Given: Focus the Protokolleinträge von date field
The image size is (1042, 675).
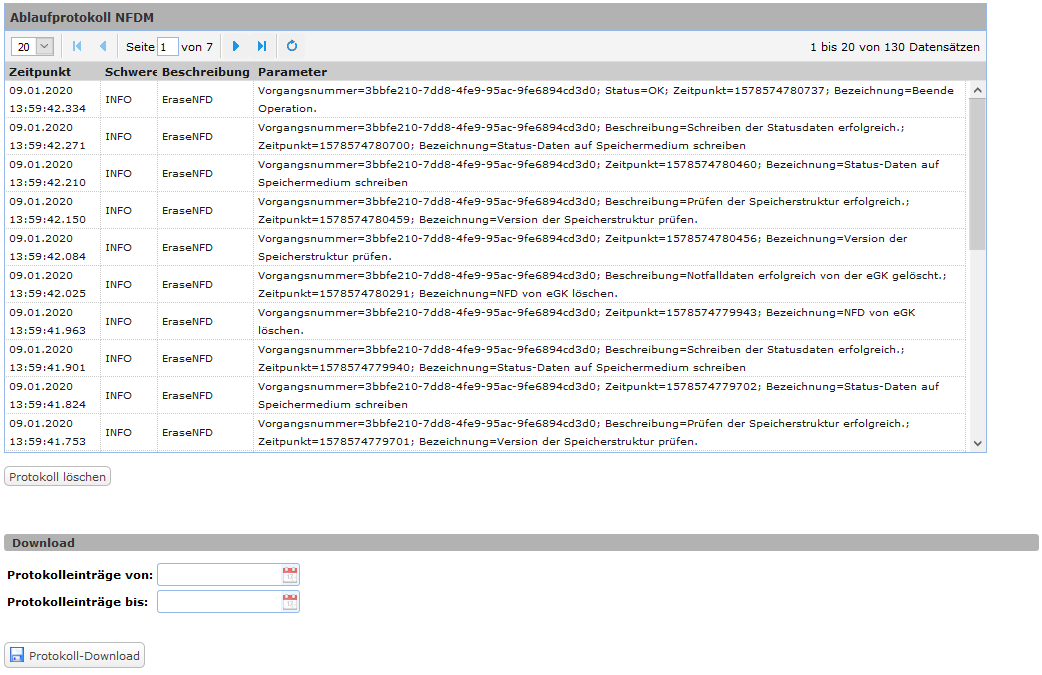Looking at the screenshot, I should coord(219,574).
